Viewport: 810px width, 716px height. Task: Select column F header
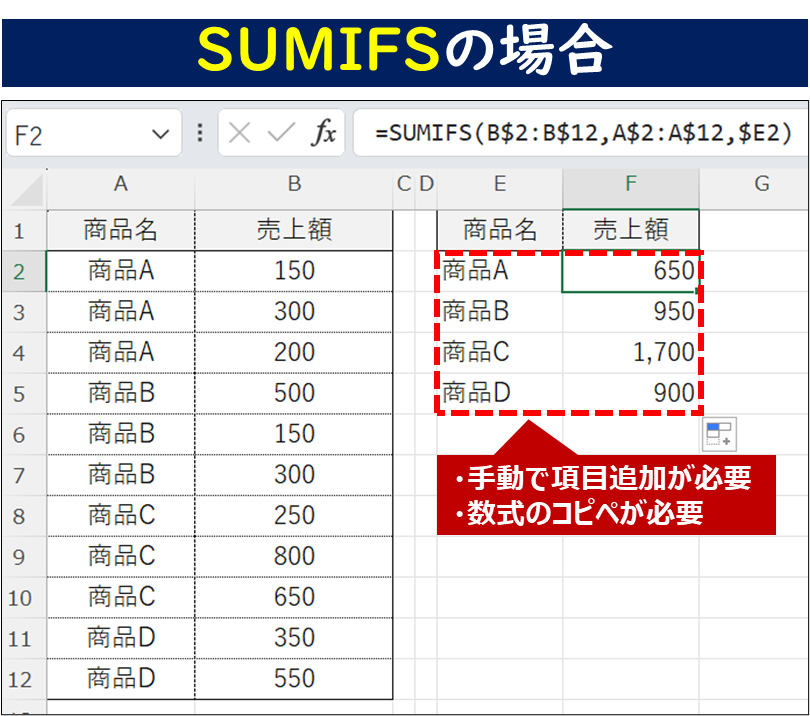630,184
